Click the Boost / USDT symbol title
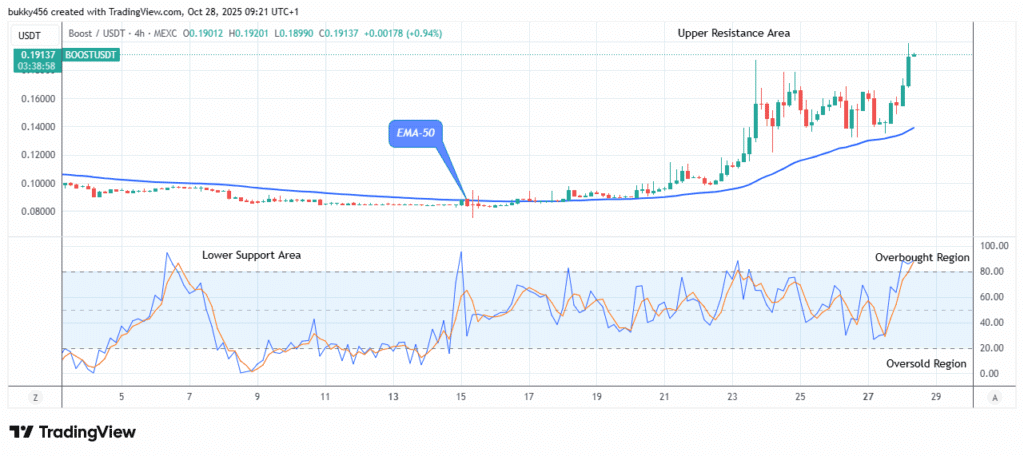Image resolution: width=1024 pixels, height=456 pixels. coord(96,32)
